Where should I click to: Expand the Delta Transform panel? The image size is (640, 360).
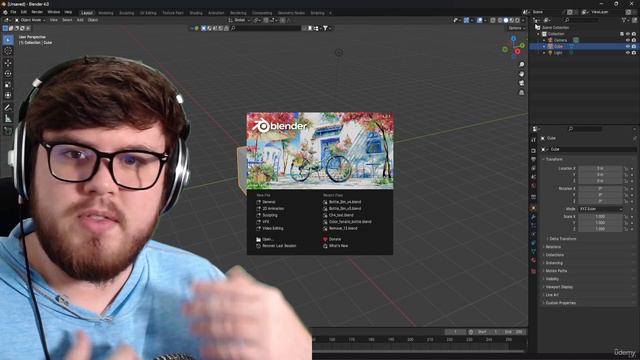[562, 239]
